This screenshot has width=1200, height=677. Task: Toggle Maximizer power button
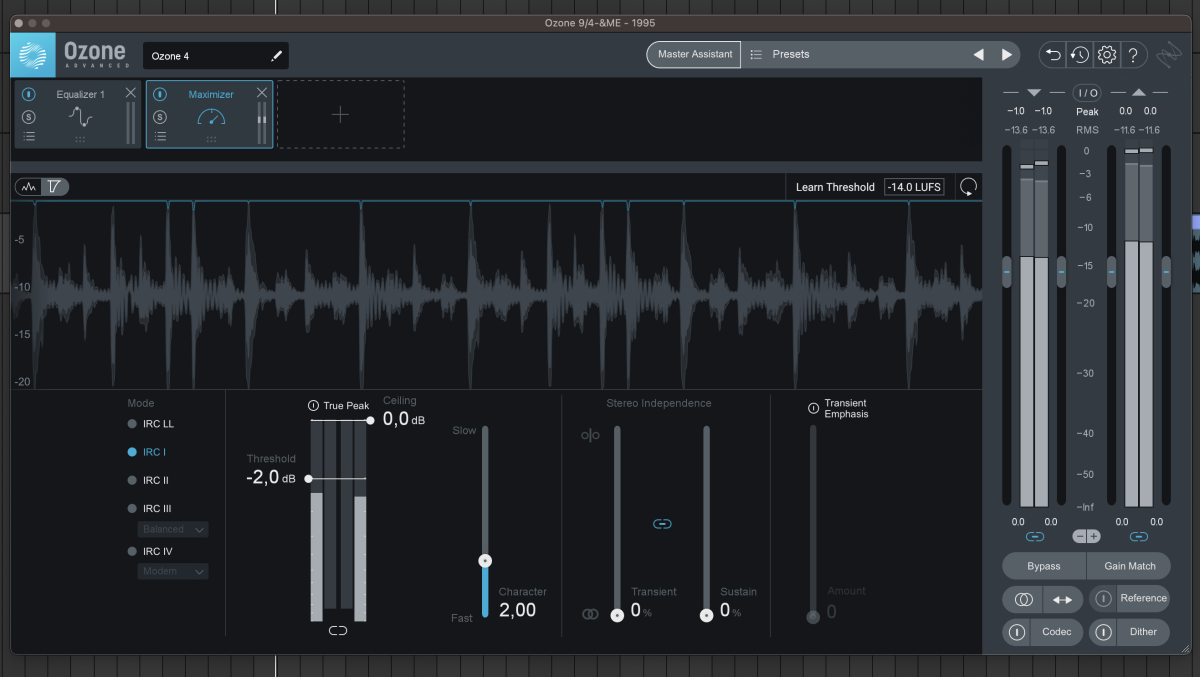160,95
